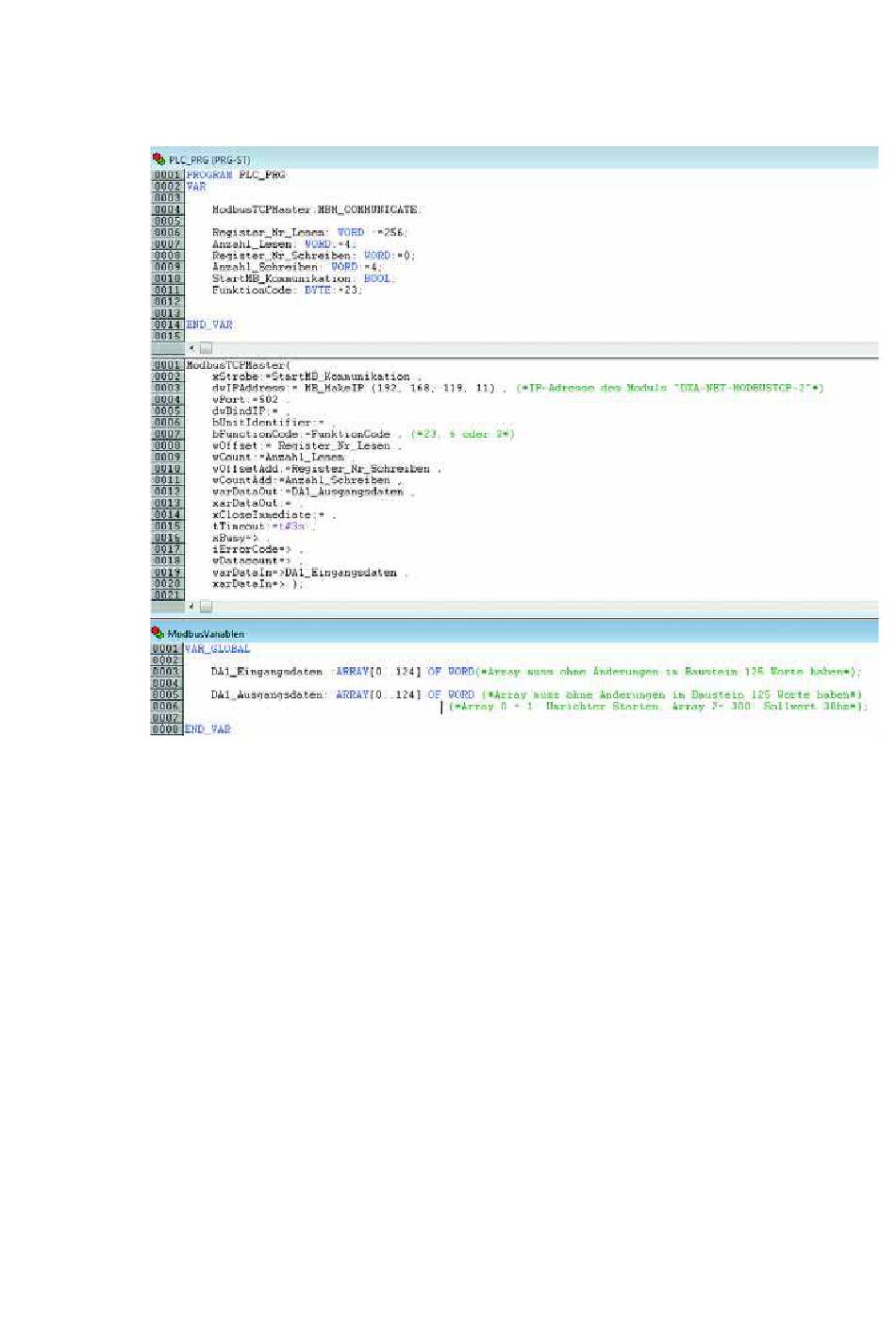Image resolution: width=896 pixels, height=1318 pixels.
Task: Click 'Anzahl_Lesen: WORD:=4' declaration line
Action: tap(284, 244)
